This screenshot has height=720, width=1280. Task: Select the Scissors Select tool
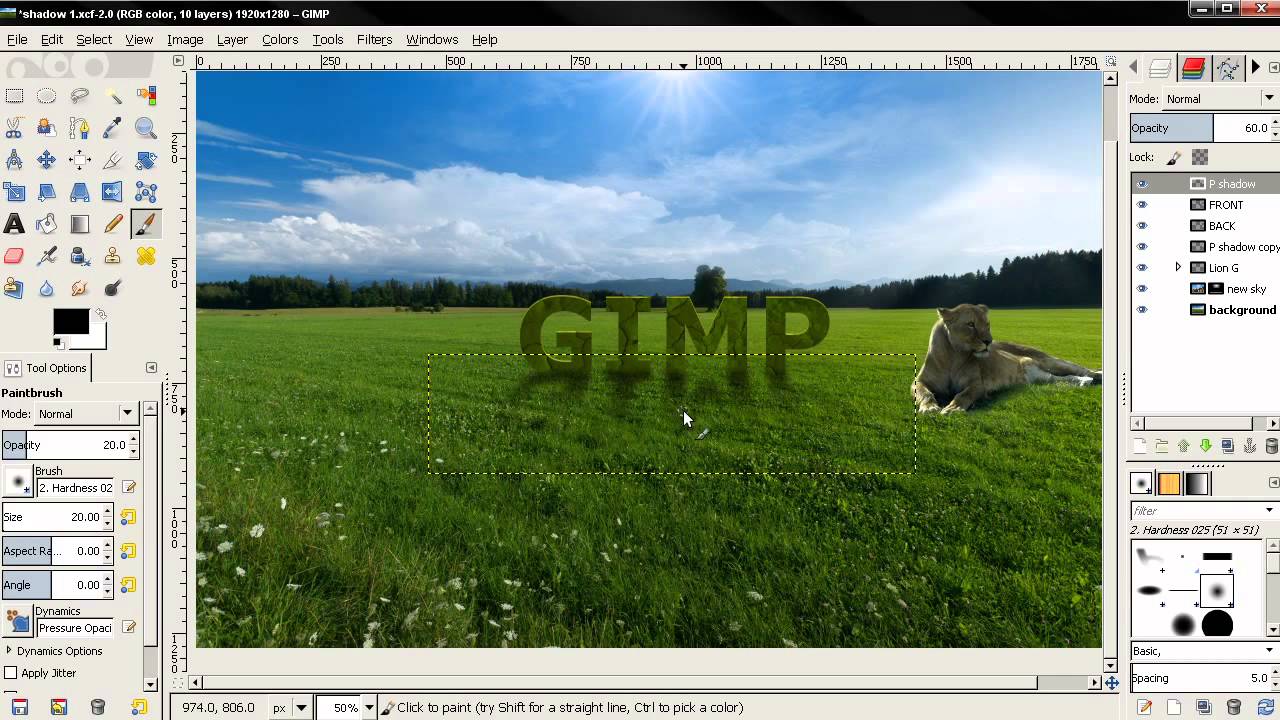pyautogui.click(x=14, y=128)
